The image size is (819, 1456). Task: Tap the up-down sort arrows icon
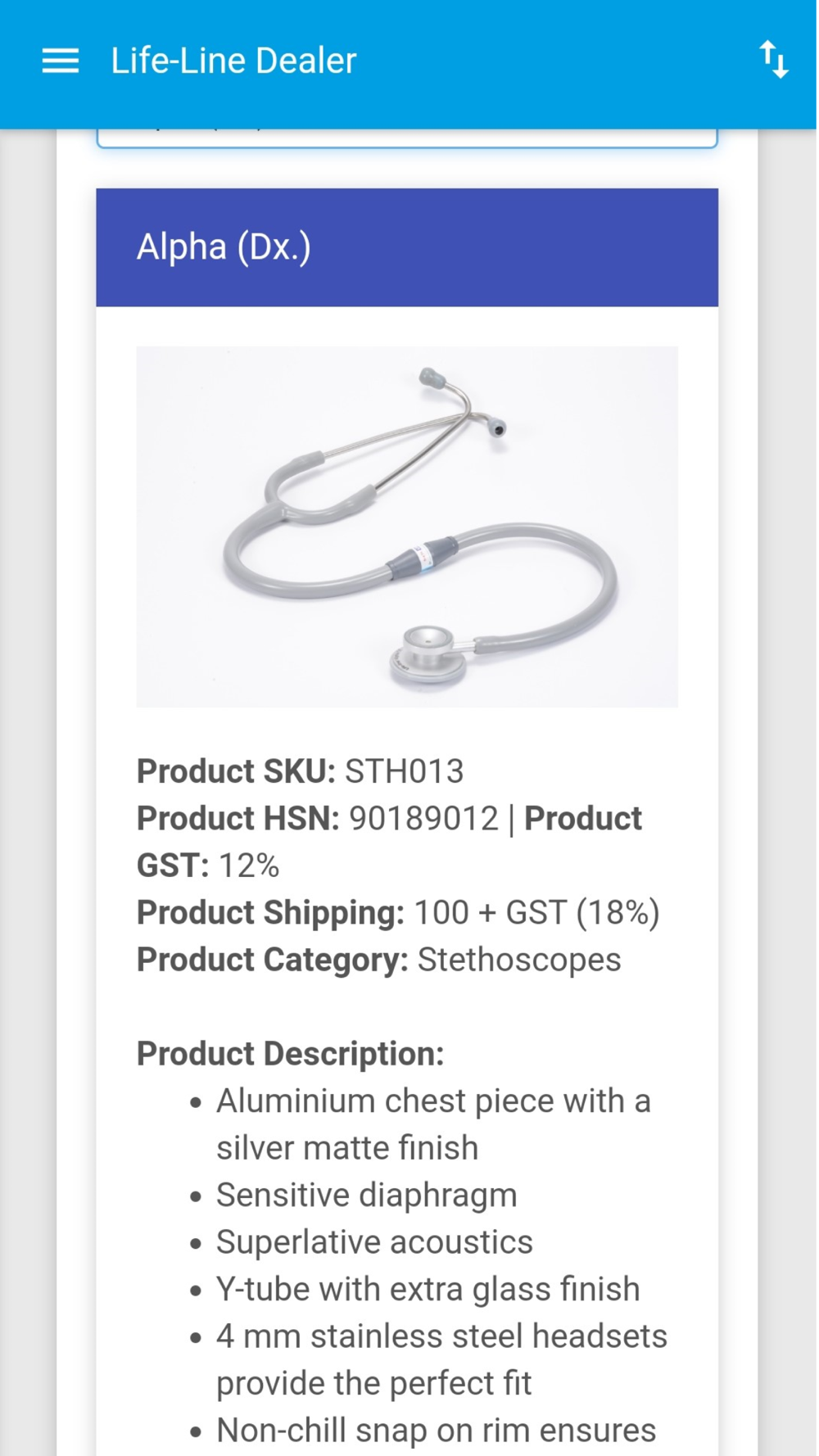(x=774, y=60)
